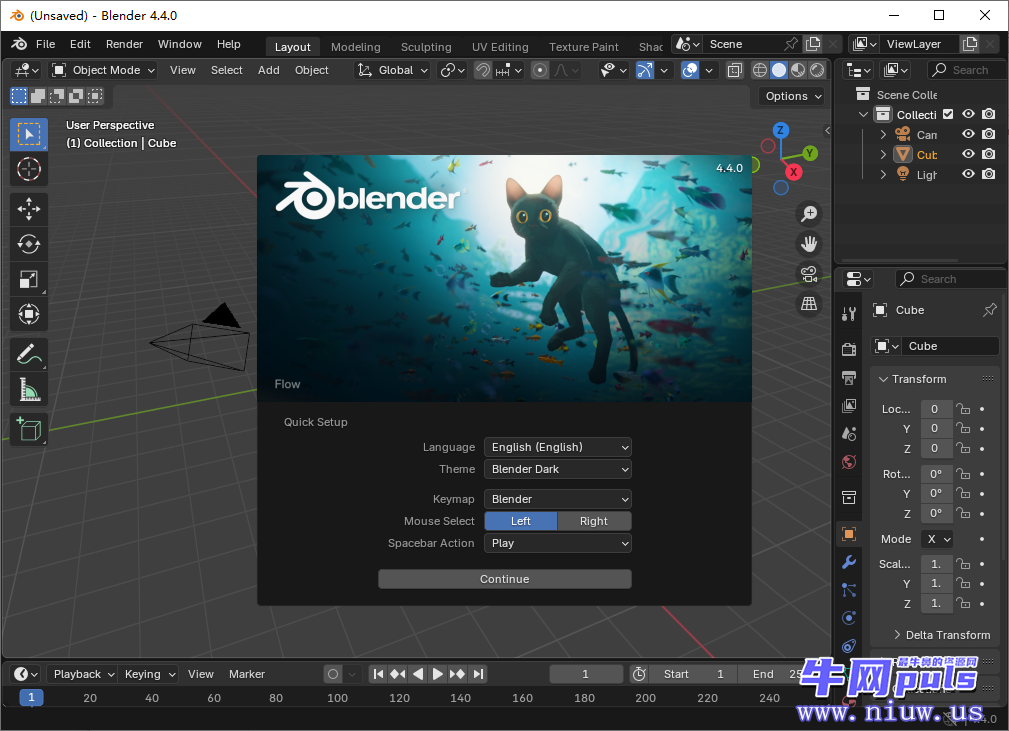The width and height of the screenshot is (1009, 731).
Task: Click the timeline current frame field
Action: [586, 674]
